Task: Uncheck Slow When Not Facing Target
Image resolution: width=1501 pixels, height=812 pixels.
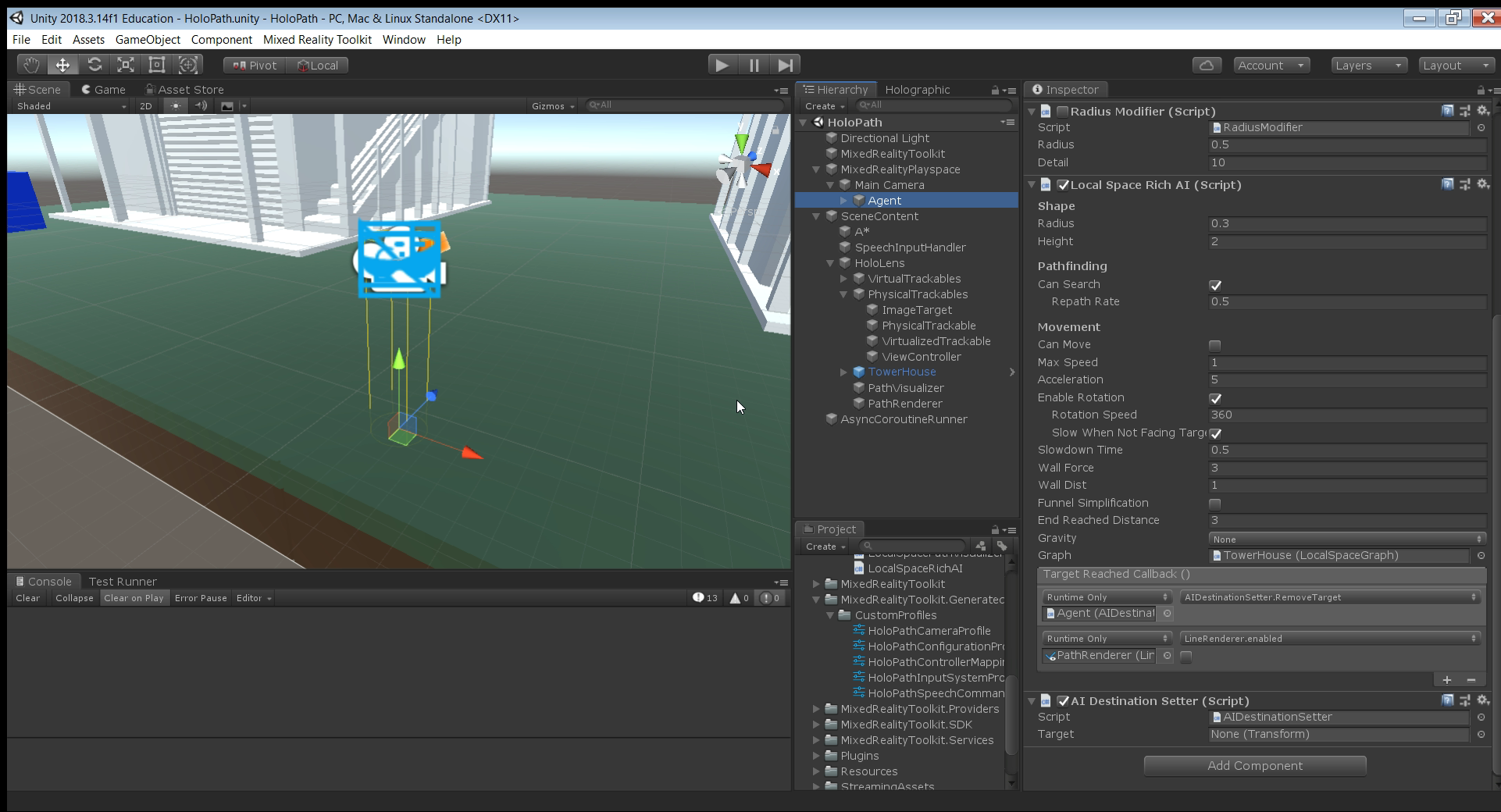Action: (1214, 433)
